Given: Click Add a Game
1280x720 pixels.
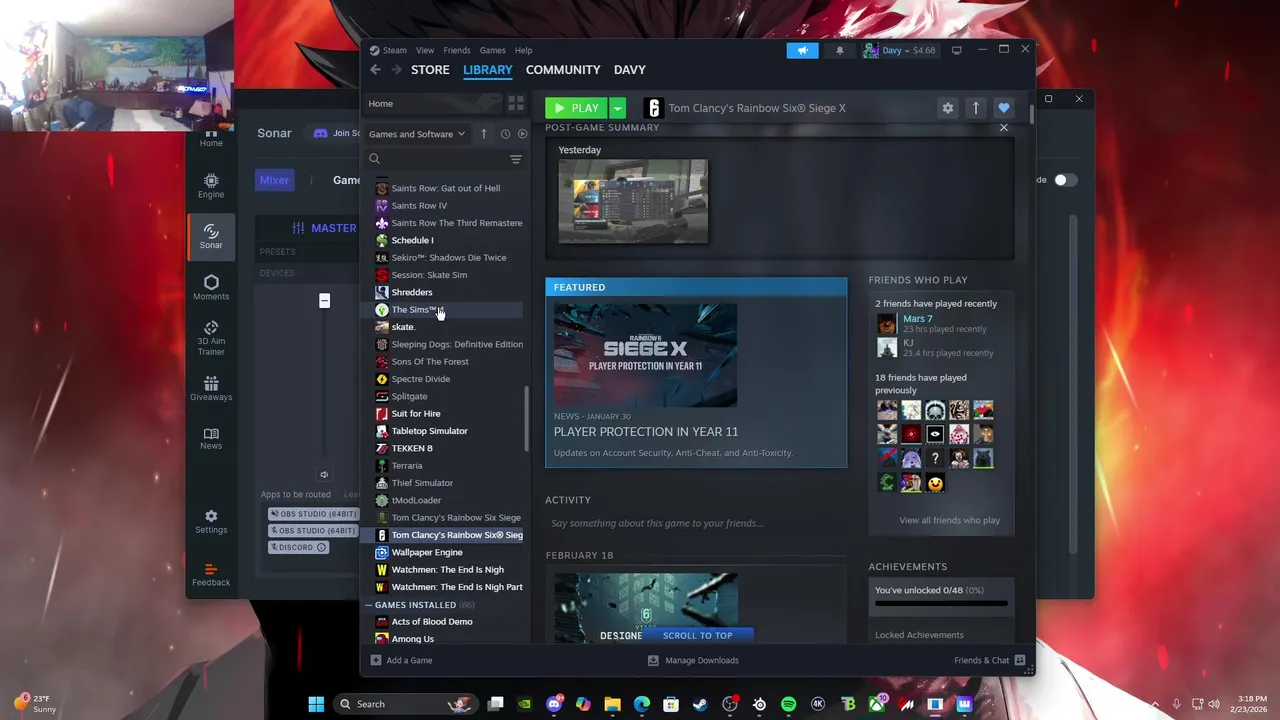Looking at the screenshot, I should (x=401, y=660).
